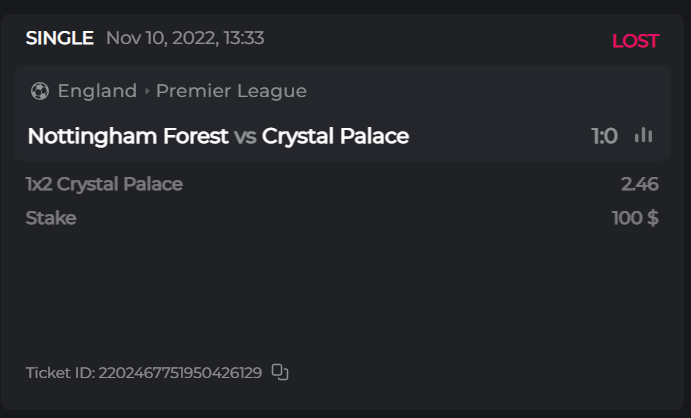
Task: Click the Nov 10, 2022 date
Action: 159,39
